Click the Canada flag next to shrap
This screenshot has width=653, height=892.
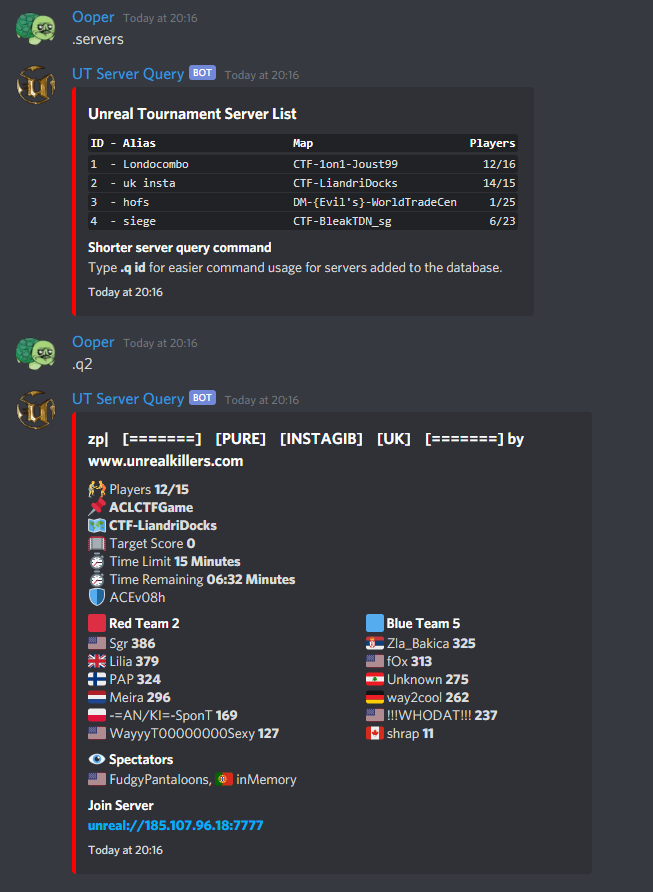point(374,733)
